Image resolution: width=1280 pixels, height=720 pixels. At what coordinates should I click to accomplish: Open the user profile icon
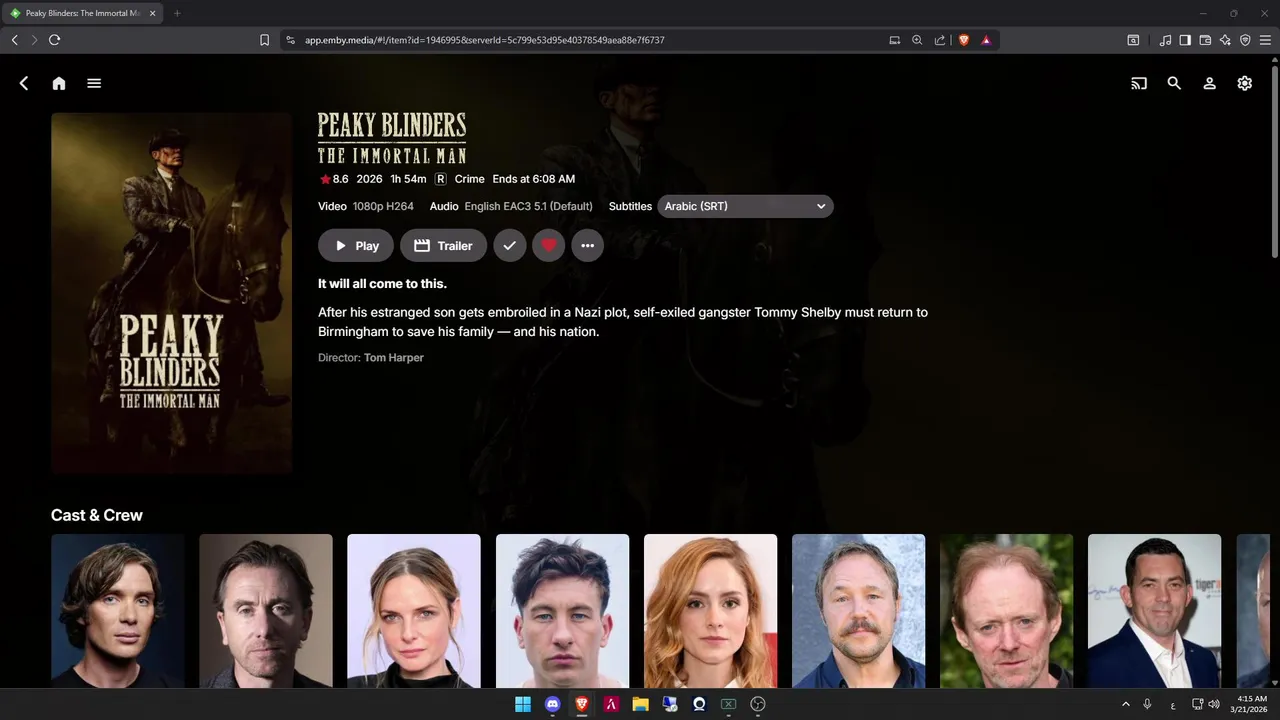(1209, 84)
